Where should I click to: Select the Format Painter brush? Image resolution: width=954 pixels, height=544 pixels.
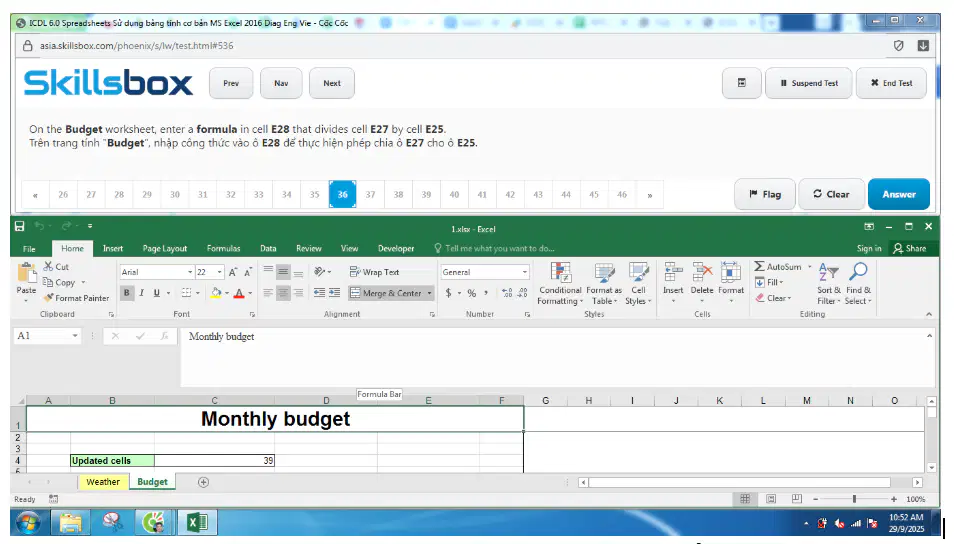click(x=48, y=298)
